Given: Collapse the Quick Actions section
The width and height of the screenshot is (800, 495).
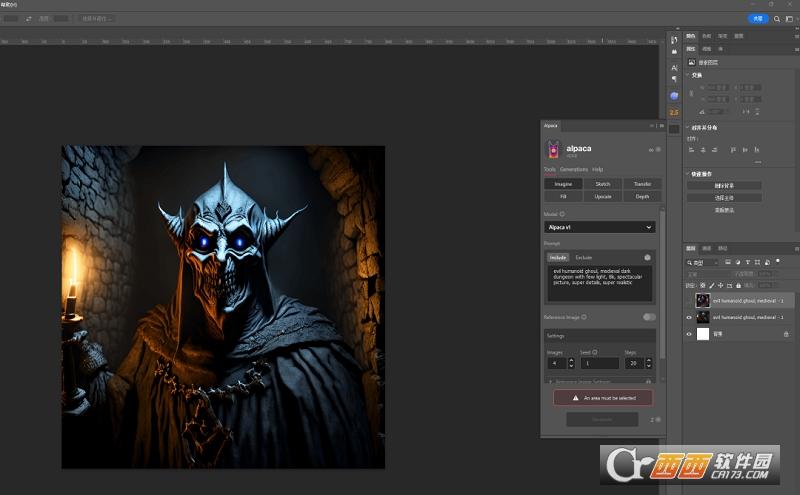Looking at the screenshot, I should [x=688, y=174].
